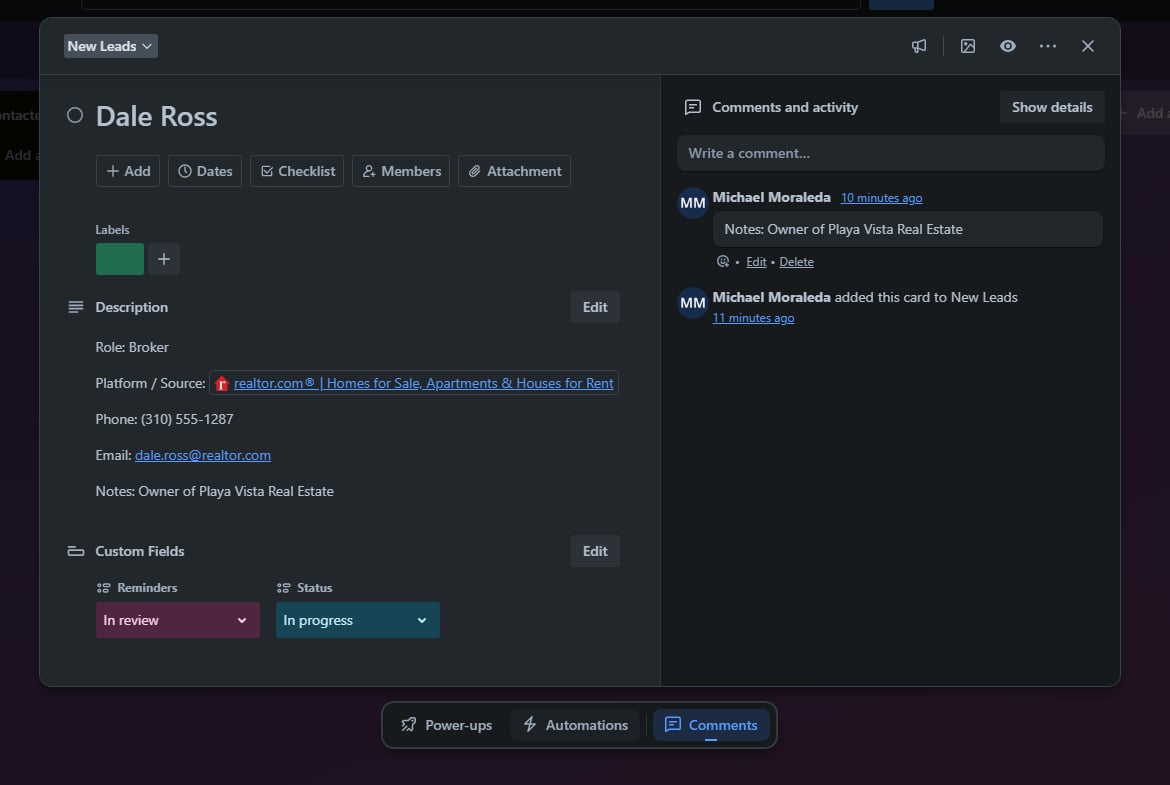The width and height of the screenshot is (1170, 785).
Task: Click the add reaction emoji icon
Action: pos(723,262)
